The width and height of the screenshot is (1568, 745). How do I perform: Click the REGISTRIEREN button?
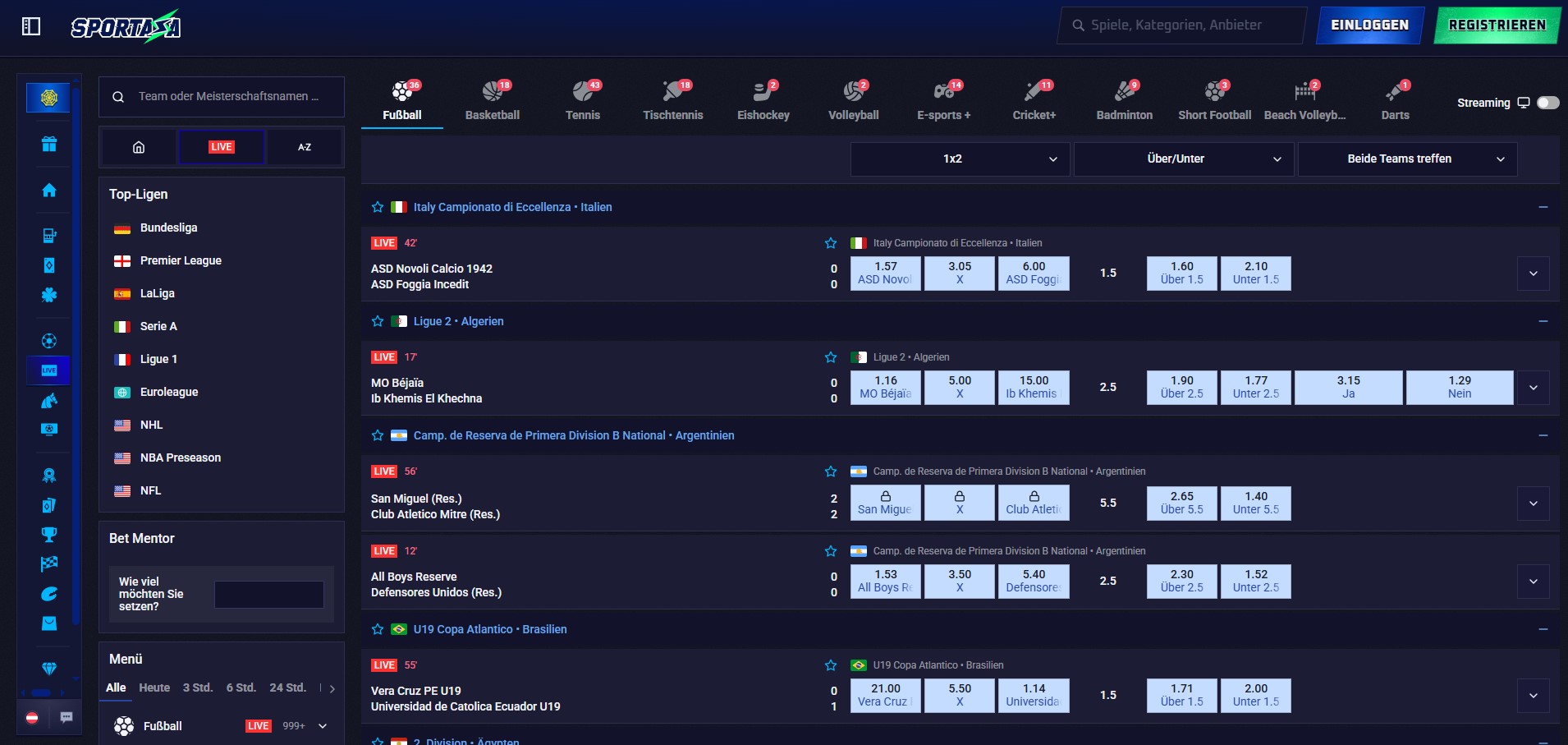tap(1496, 25)
